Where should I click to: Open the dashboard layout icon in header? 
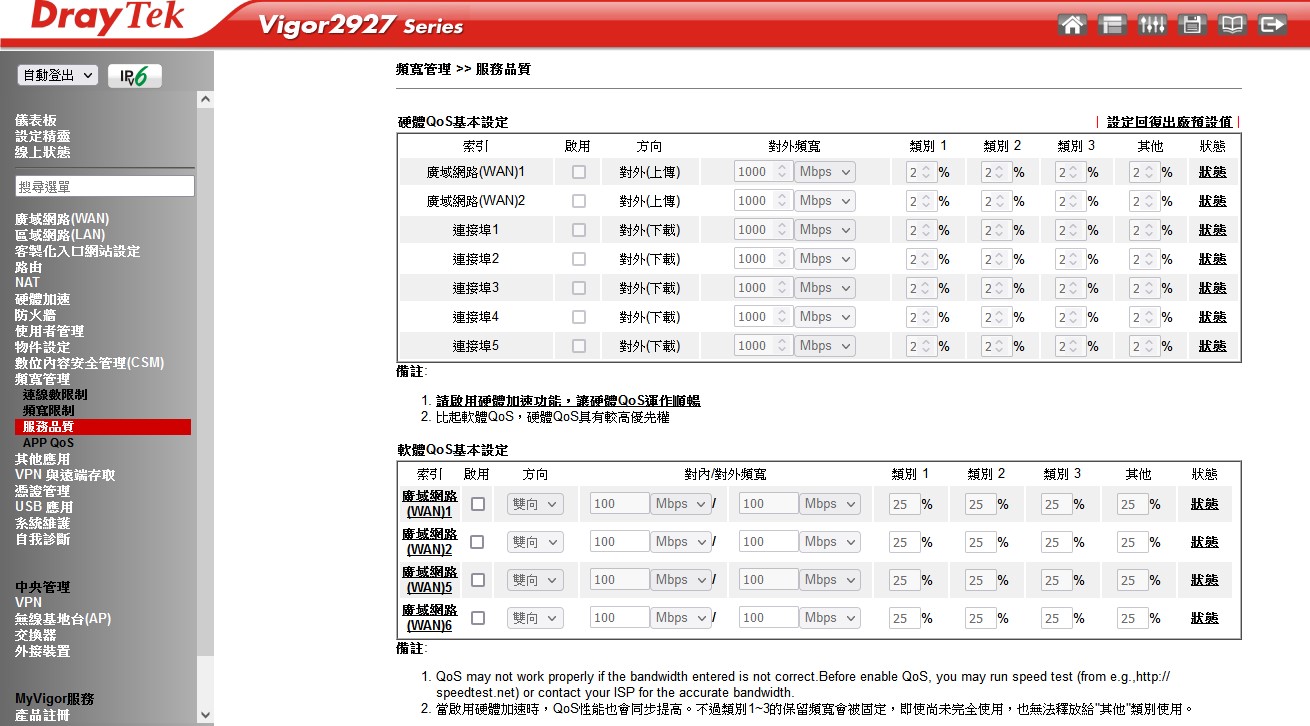coord(1112,25)
